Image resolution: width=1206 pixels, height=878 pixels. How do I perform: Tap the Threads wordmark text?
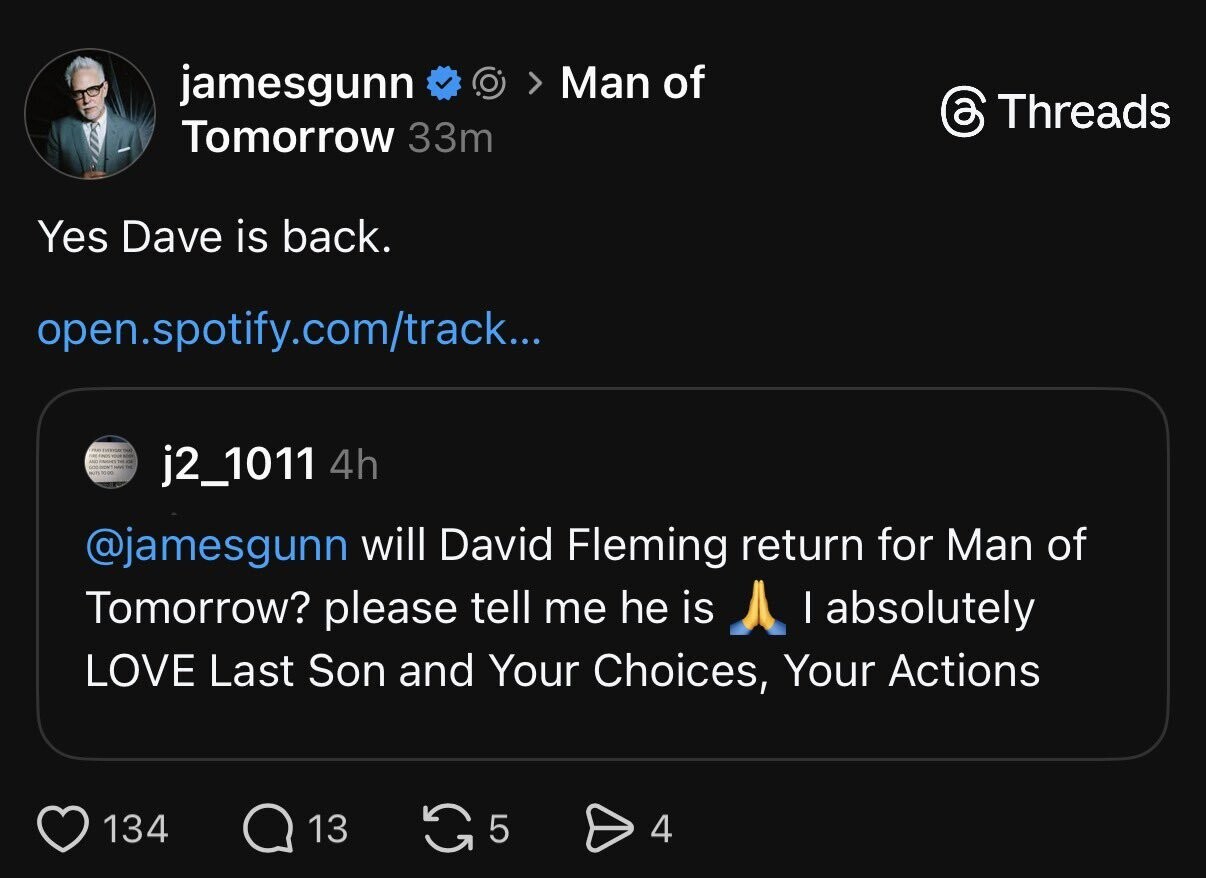coord(1084,111)
